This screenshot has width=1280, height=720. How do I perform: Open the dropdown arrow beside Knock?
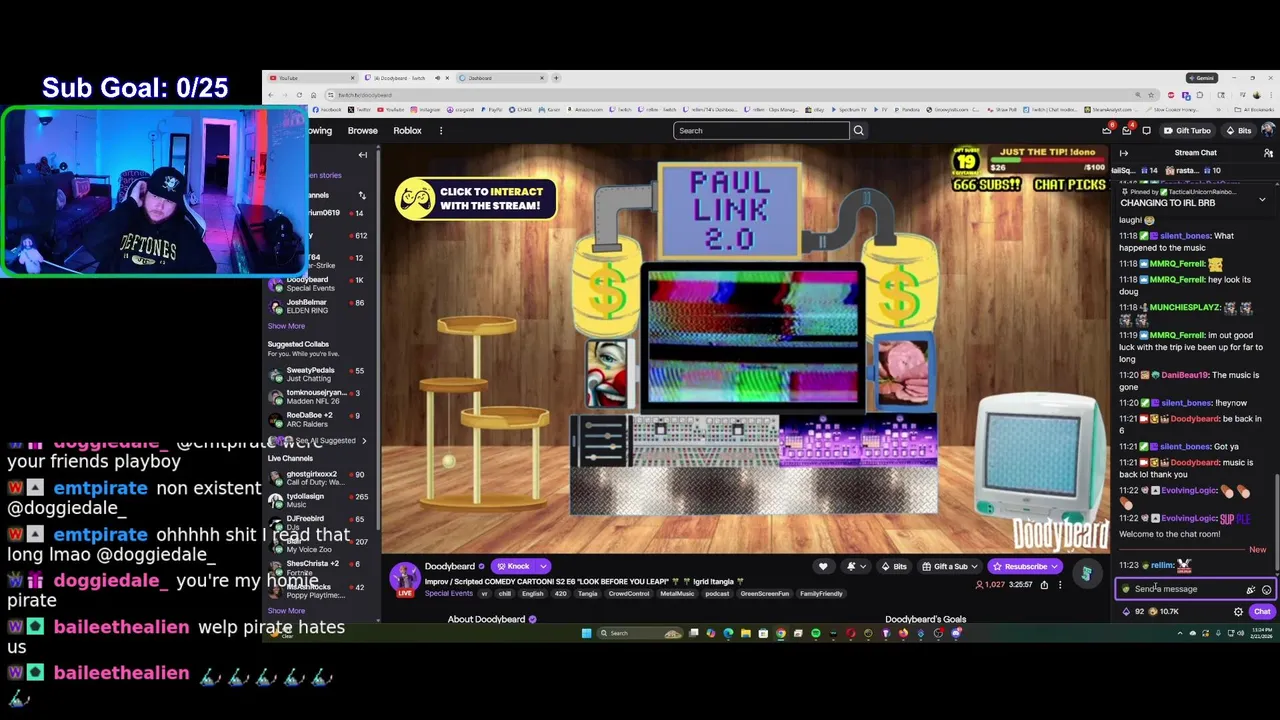543,566
